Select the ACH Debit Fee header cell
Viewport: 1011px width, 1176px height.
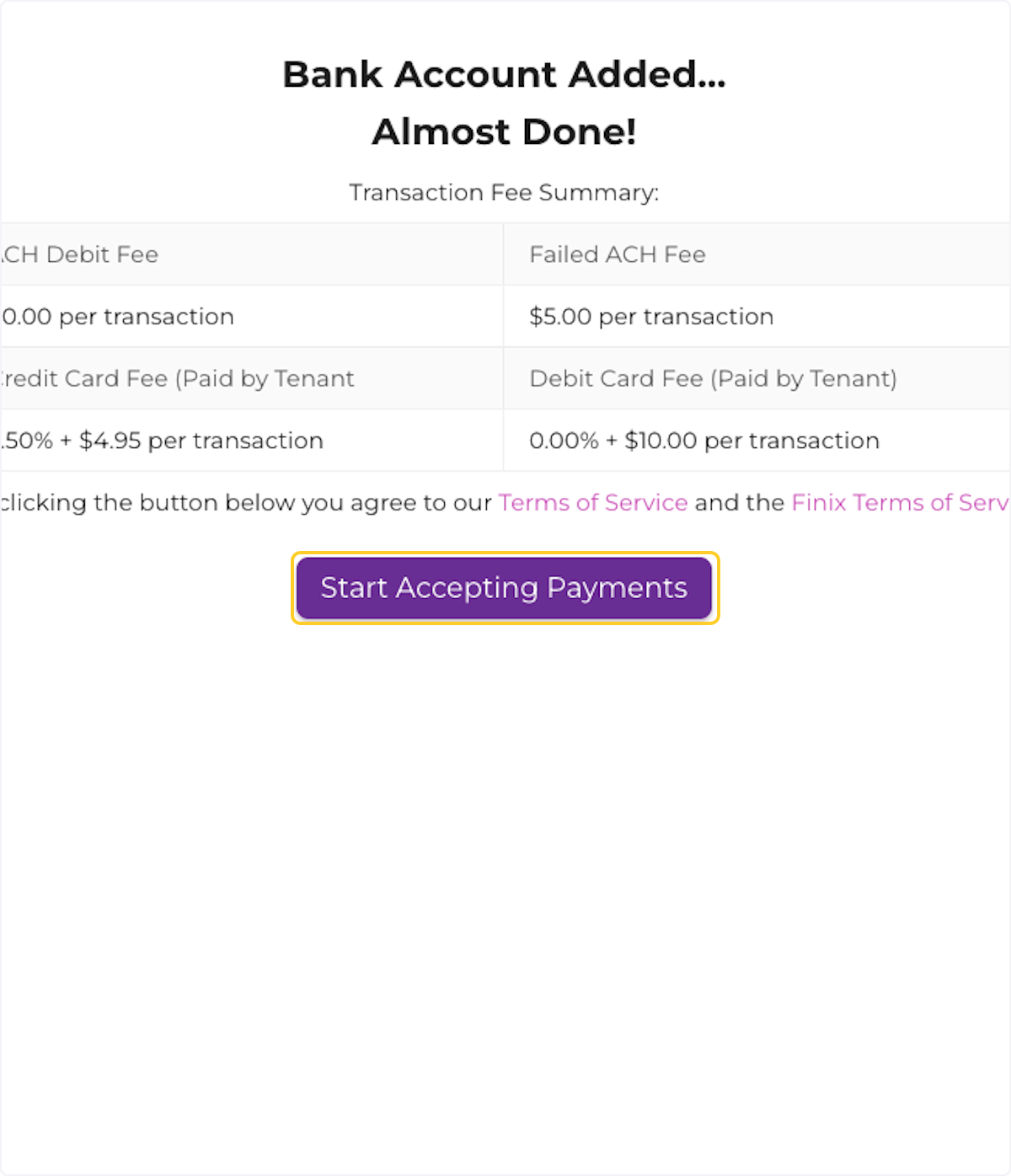click(x=80, y=254)
